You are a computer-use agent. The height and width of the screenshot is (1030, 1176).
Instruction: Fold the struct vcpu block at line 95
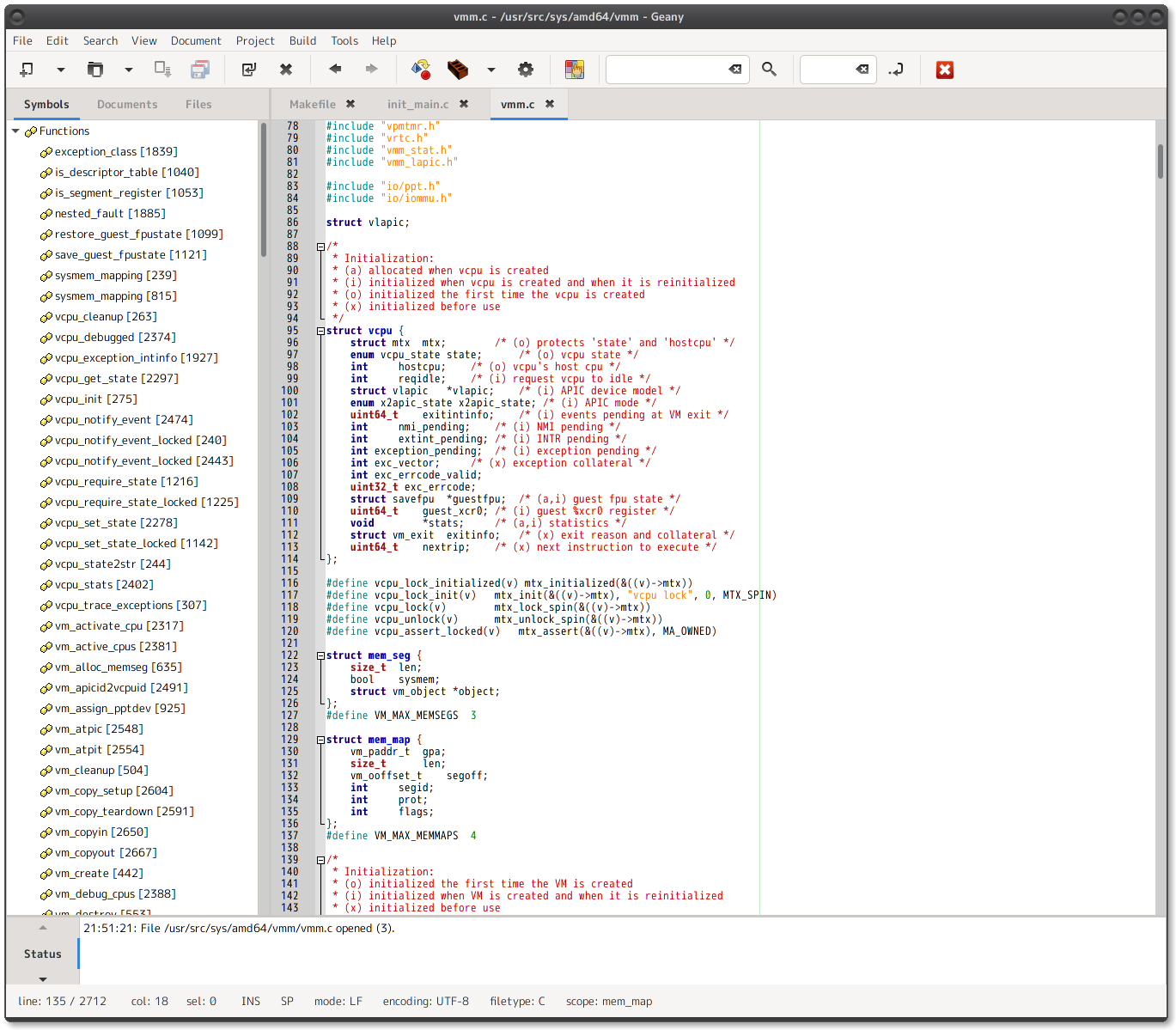point(320,331)
